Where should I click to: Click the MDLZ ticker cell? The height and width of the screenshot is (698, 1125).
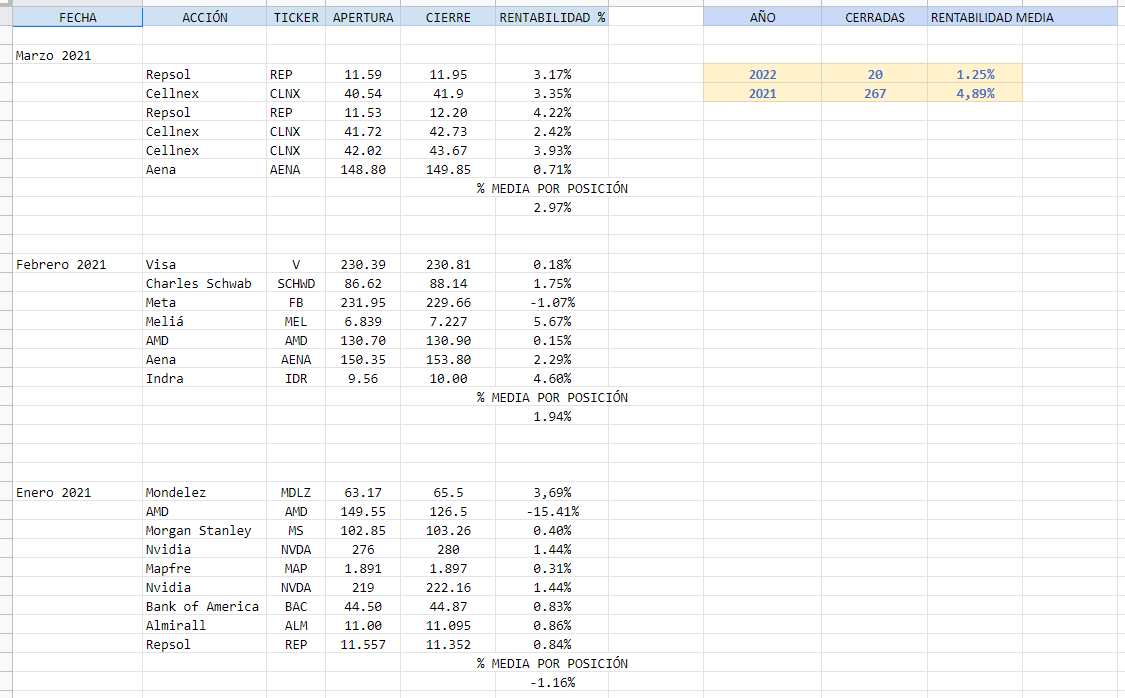296,493
